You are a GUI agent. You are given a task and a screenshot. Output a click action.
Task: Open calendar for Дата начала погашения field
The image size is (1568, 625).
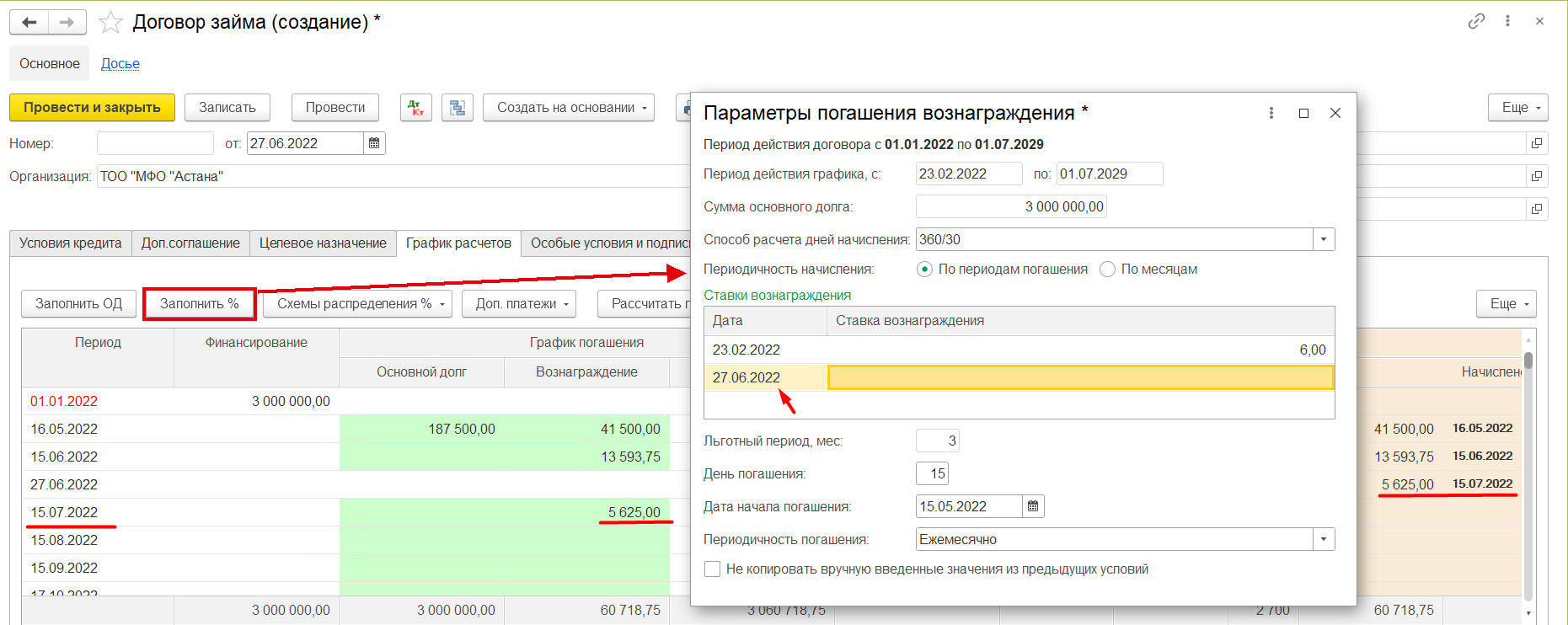pyautogui.click(x=1033, y=506)
